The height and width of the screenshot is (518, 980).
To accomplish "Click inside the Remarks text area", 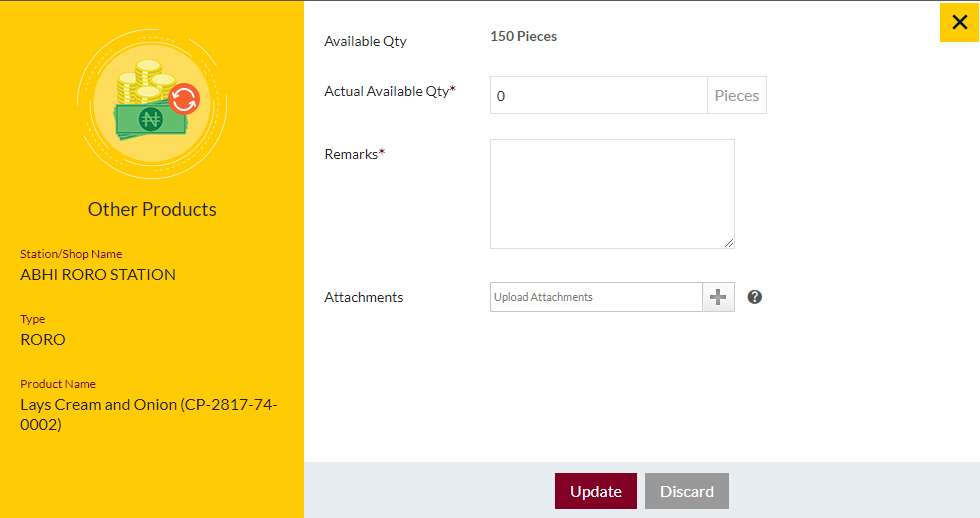I will (x=612, y=194).
